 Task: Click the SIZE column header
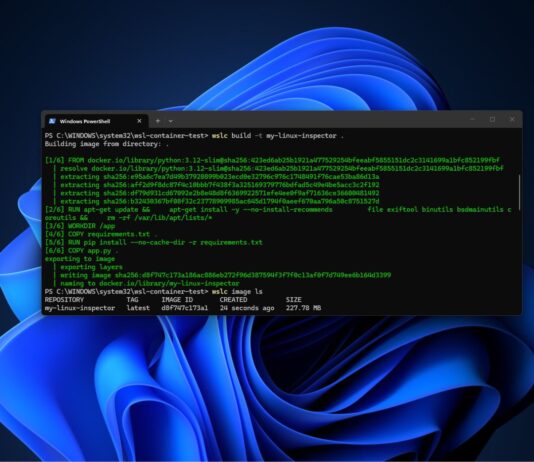[x=294, y=300]
